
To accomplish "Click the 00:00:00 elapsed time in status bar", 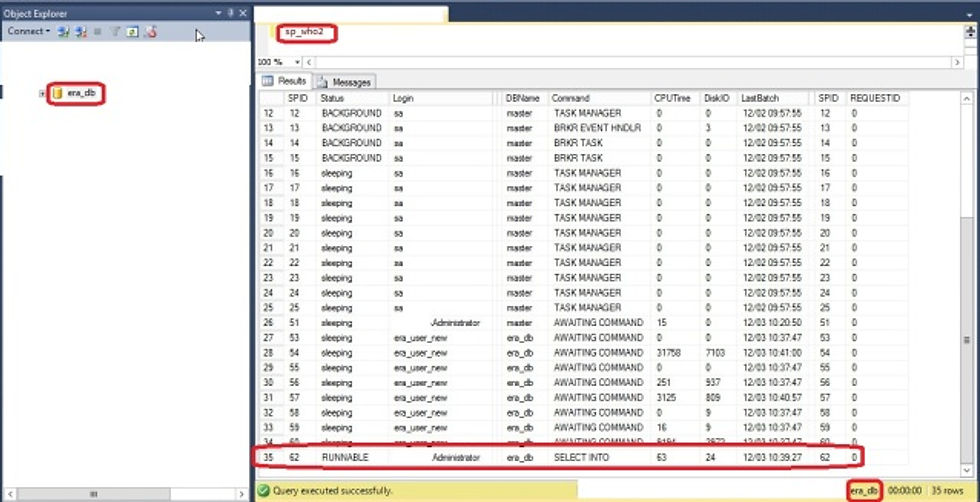I will [x=904, y=491].
